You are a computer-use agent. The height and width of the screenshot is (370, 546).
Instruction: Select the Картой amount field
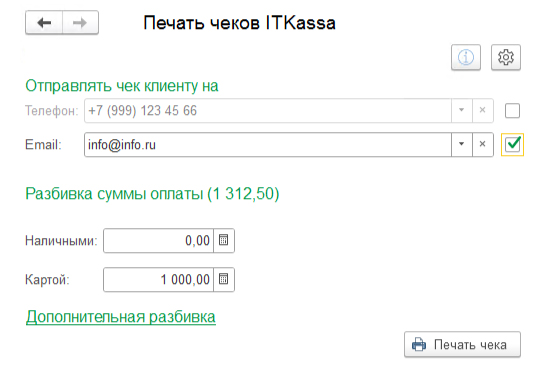coord(158,279)
